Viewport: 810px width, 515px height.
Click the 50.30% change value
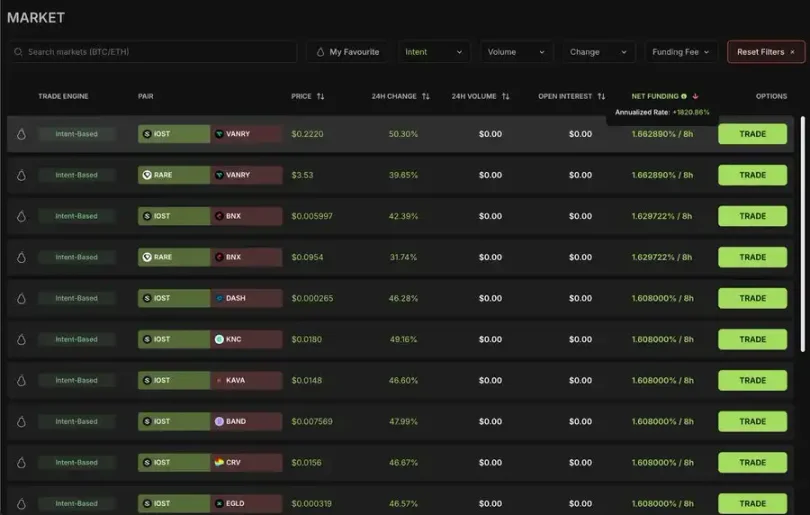tap(403, 134)
